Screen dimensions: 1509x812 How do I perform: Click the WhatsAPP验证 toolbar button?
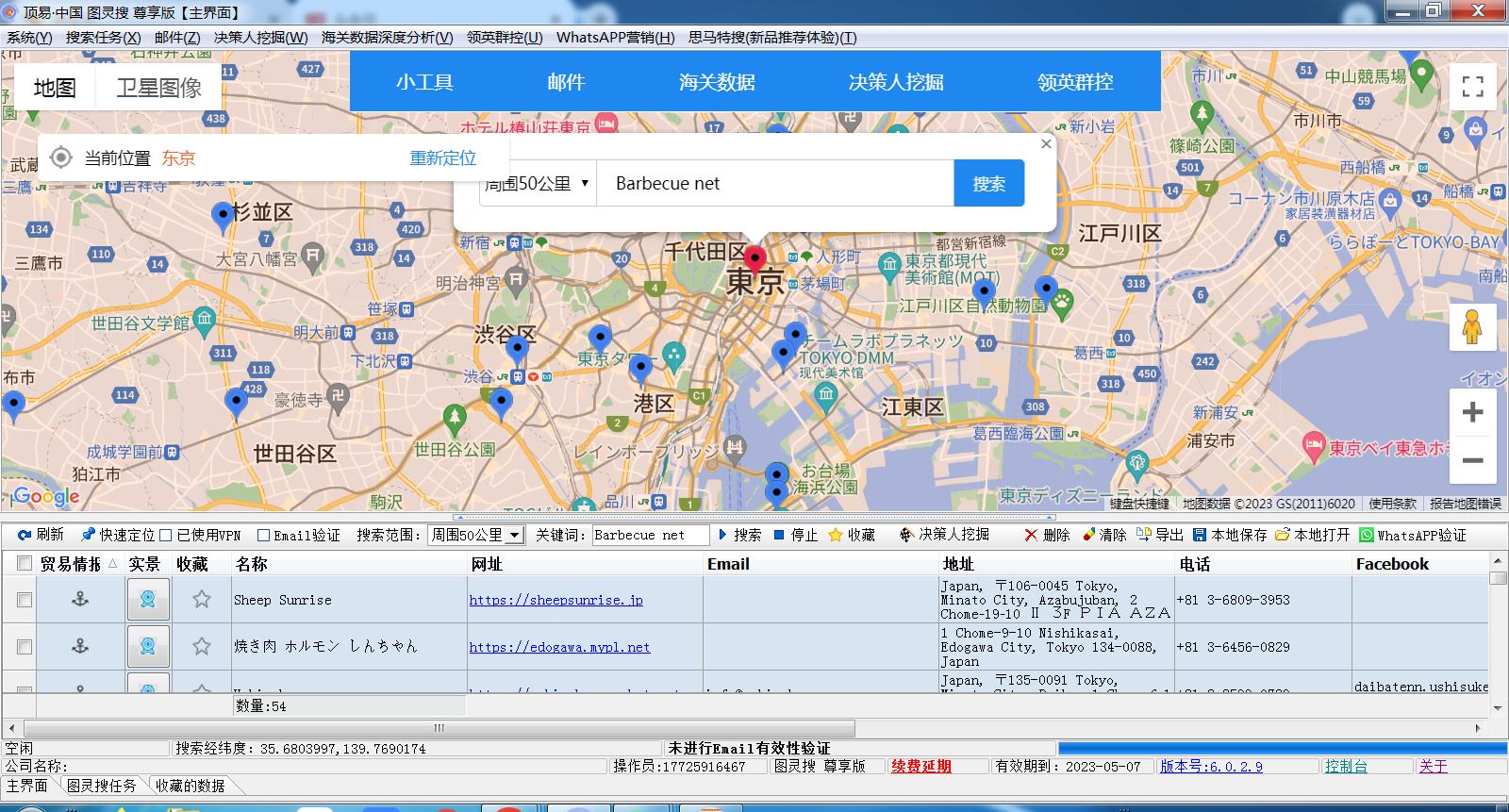[1413, 535]
